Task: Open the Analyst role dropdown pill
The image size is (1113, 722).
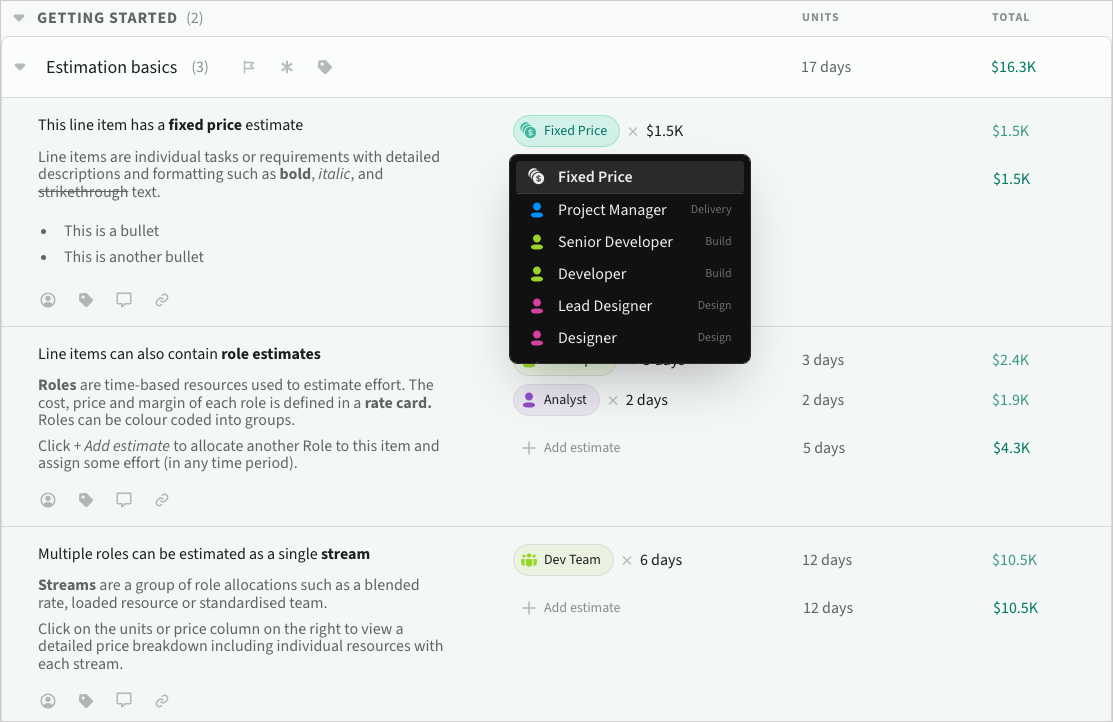Action: pyautogui.click(x=556, y=400)
